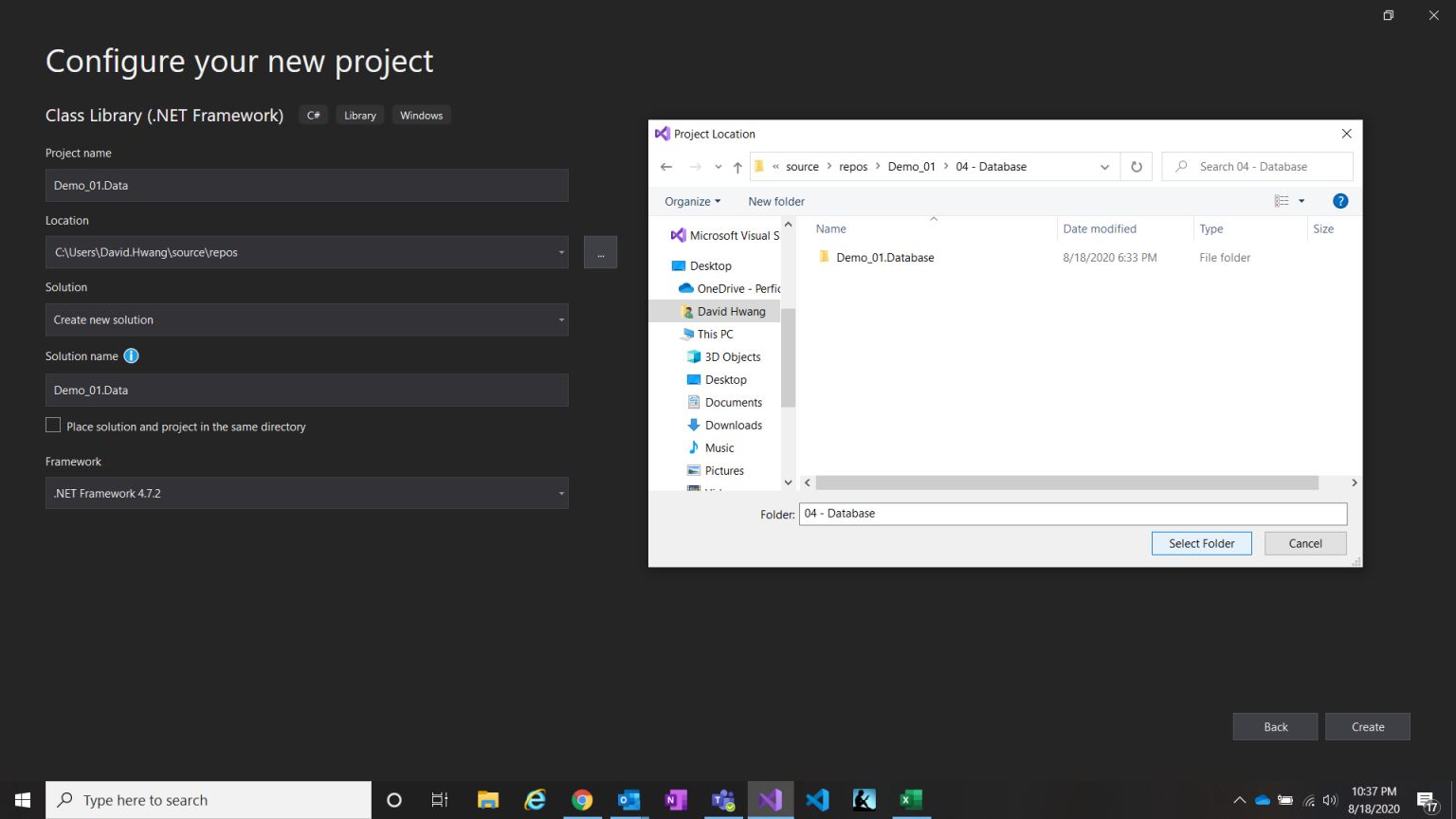Click the Select Folder button
1456x819 pixels.
click(1201, 542)
